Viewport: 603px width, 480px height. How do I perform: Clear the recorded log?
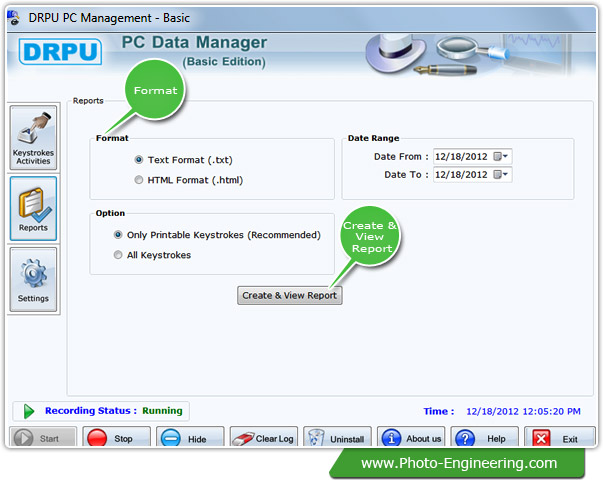point(263,438)
